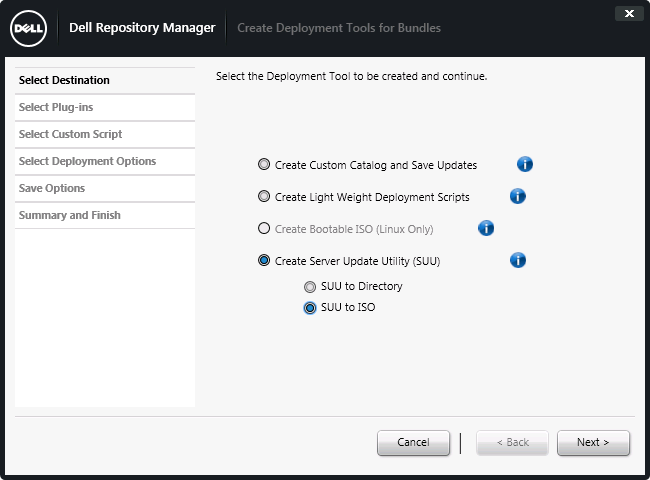Click Next to continue the wizard
Screen dimensions: 650x480
593,442
